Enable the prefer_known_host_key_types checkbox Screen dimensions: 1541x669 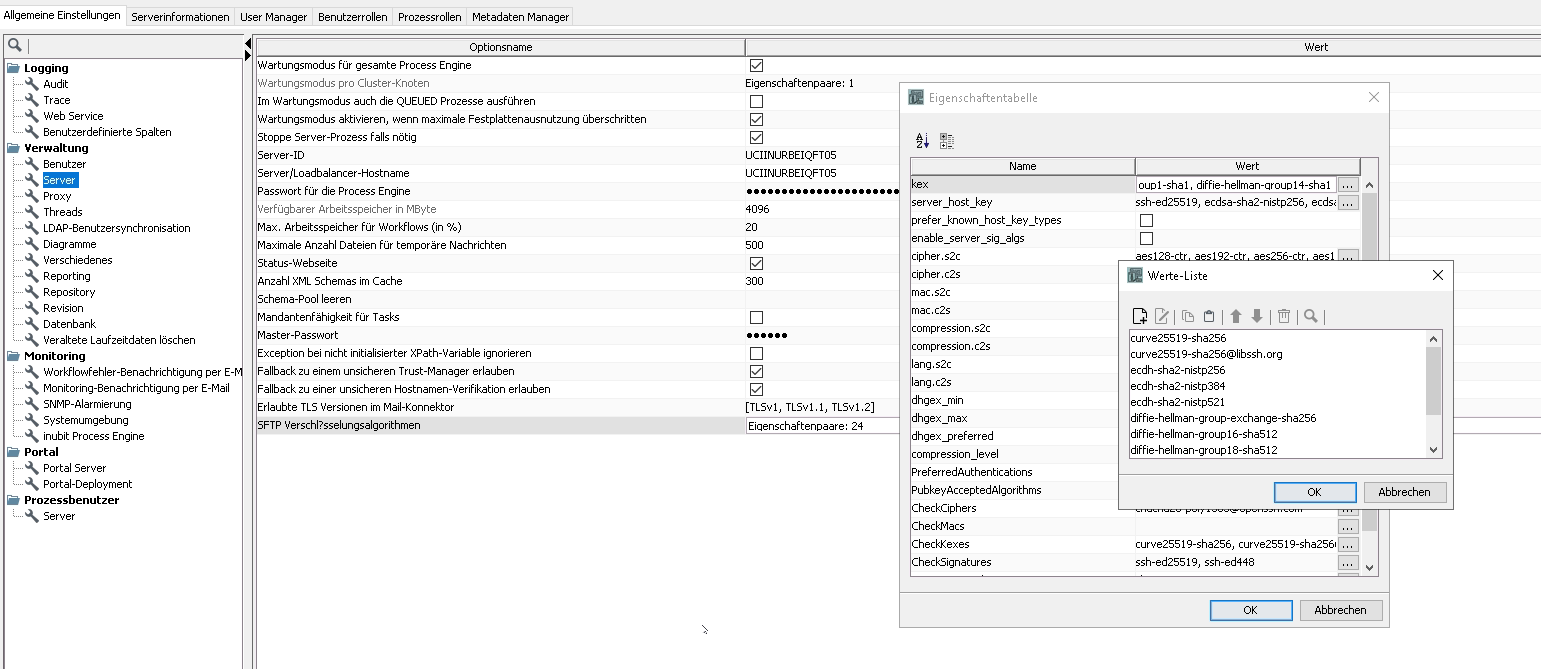[1147, 220]
